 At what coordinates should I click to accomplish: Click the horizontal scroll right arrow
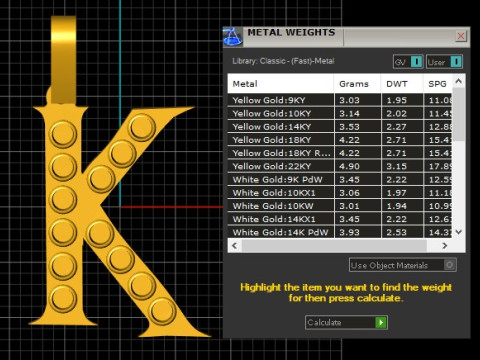pos(445,246)
